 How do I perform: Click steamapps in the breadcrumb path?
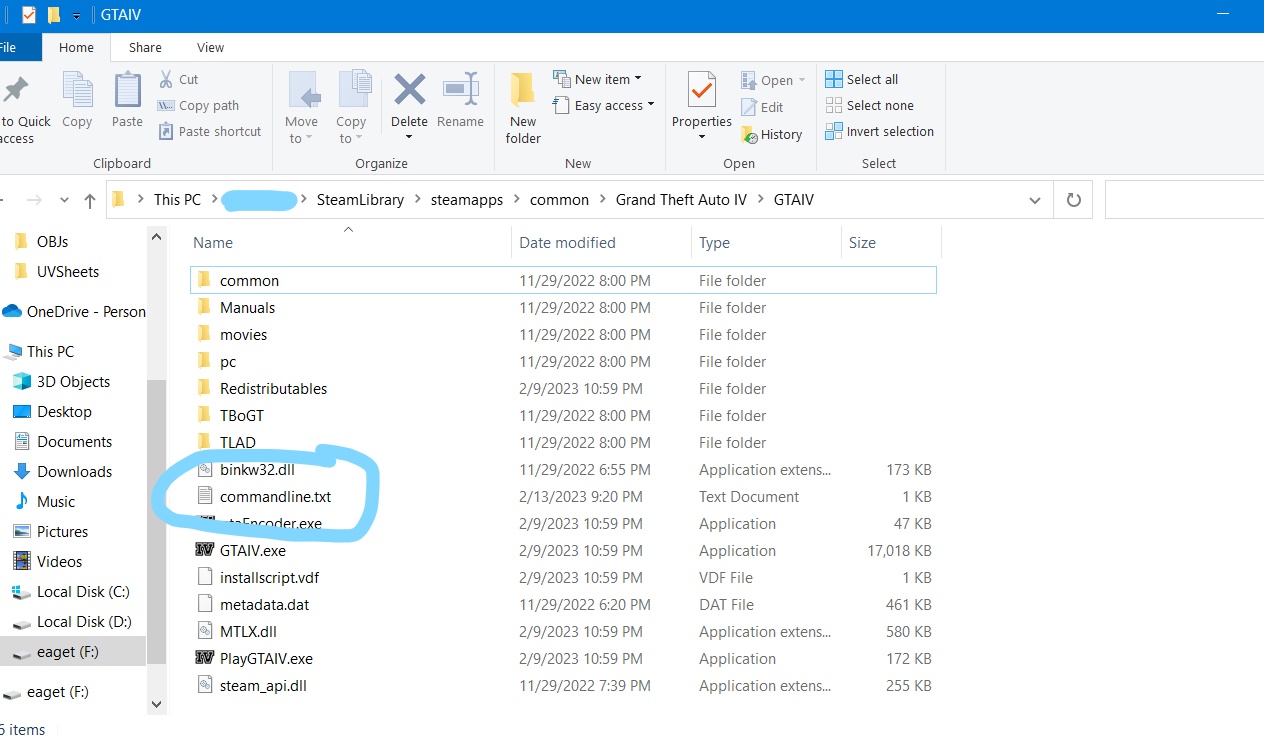[467, 200]
